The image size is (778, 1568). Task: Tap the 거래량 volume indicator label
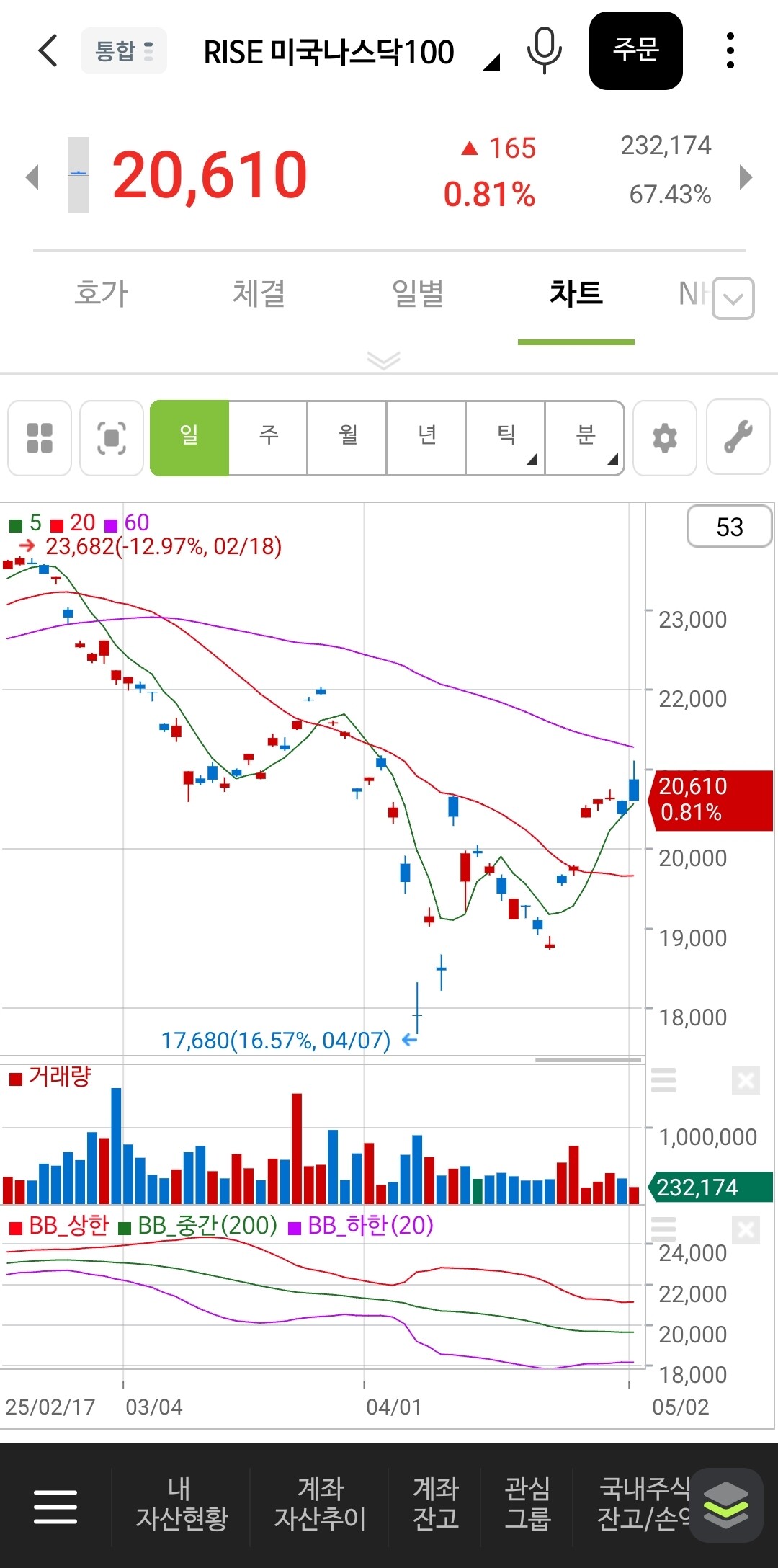(x=50, y=1077)
